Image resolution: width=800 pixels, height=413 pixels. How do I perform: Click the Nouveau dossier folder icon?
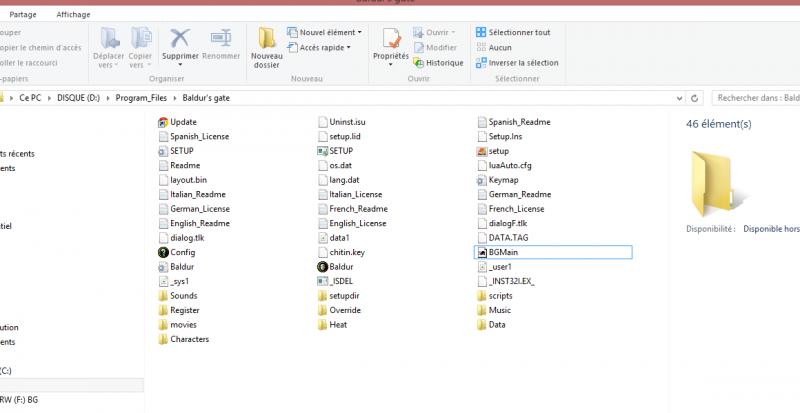(266, 38)
